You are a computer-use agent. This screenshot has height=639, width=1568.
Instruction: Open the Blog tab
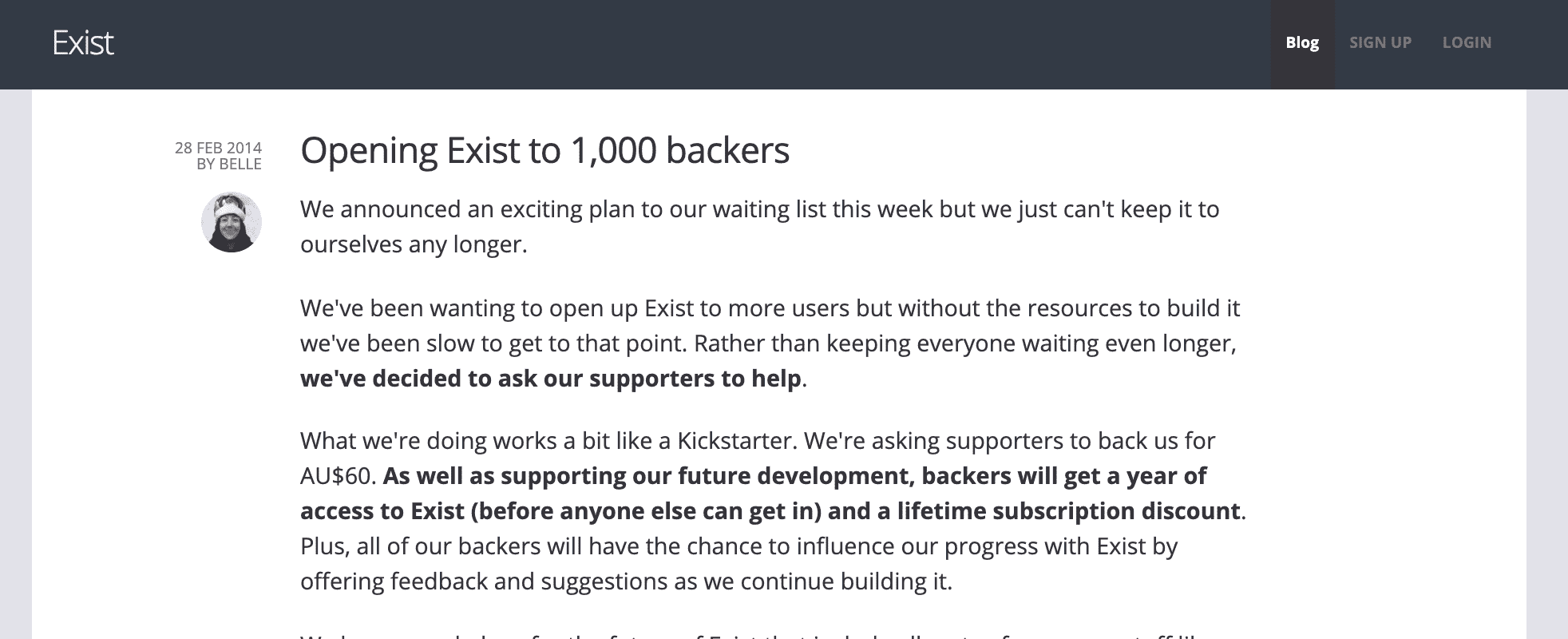click(1301, 43)
